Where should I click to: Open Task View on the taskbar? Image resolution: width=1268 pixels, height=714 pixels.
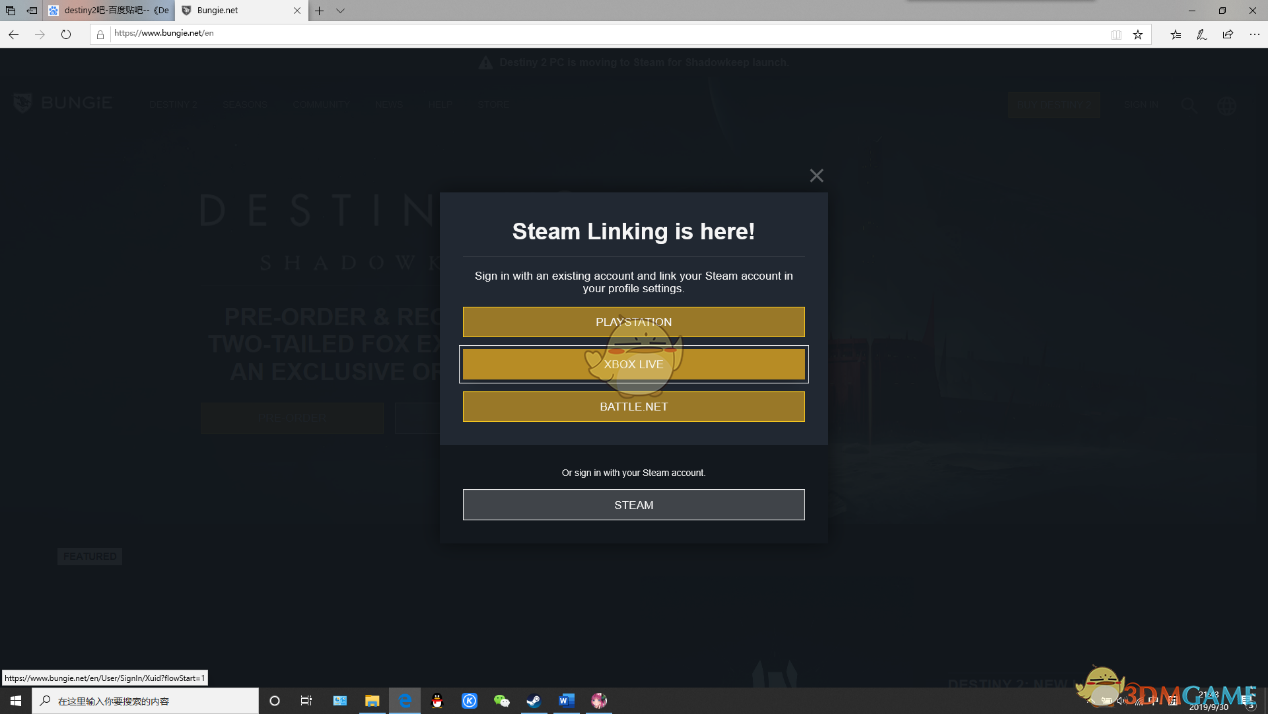click(x=307, y=701)
